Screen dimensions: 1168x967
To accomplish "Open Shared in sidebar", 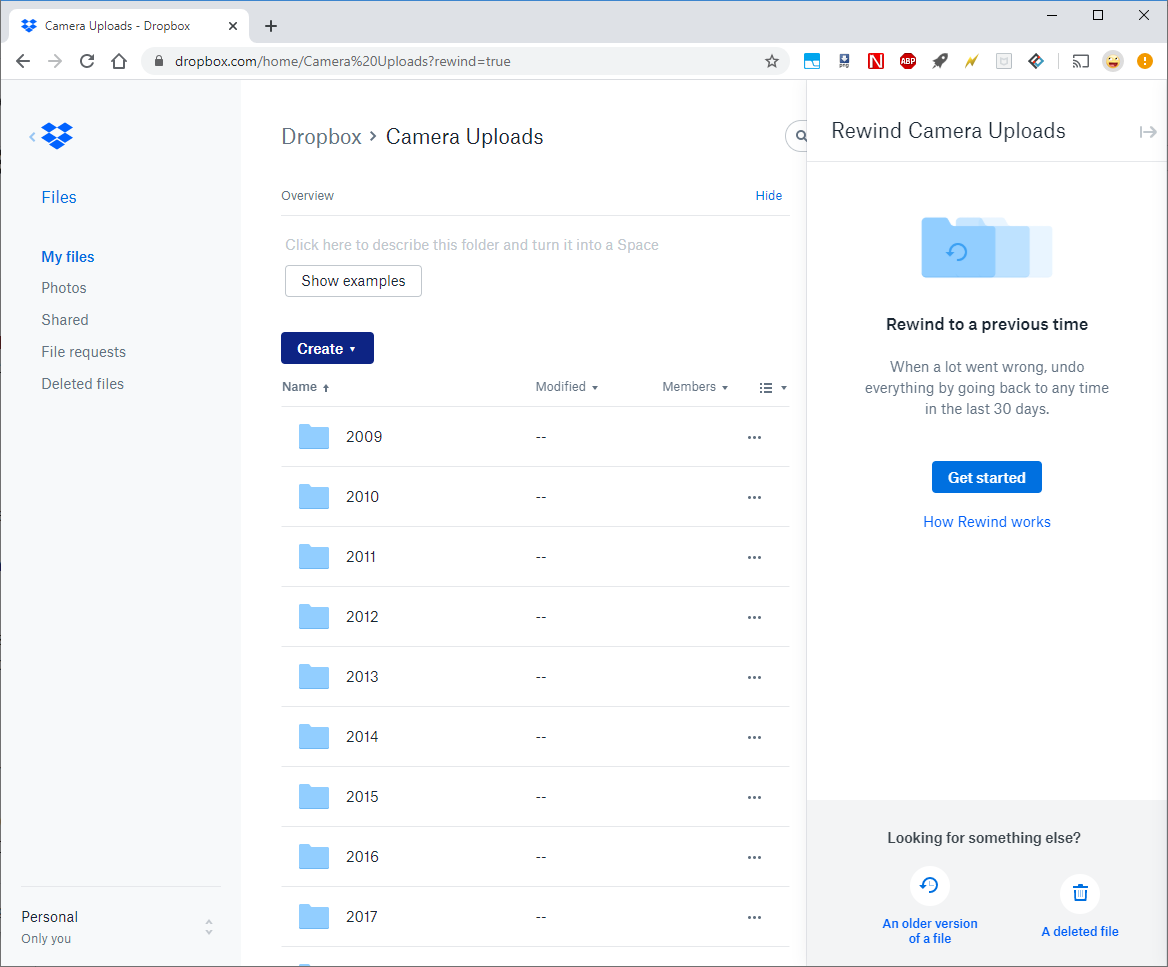I will tap(65, 320).
